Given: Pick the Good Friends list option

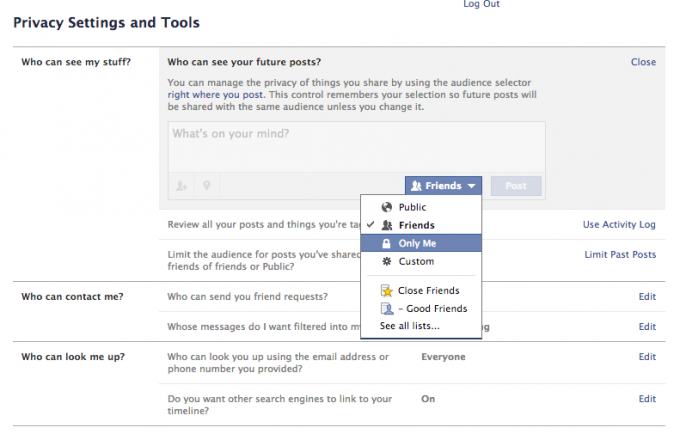Looking at the screenshot, I should pyautogui.click(x=421, y=308).
